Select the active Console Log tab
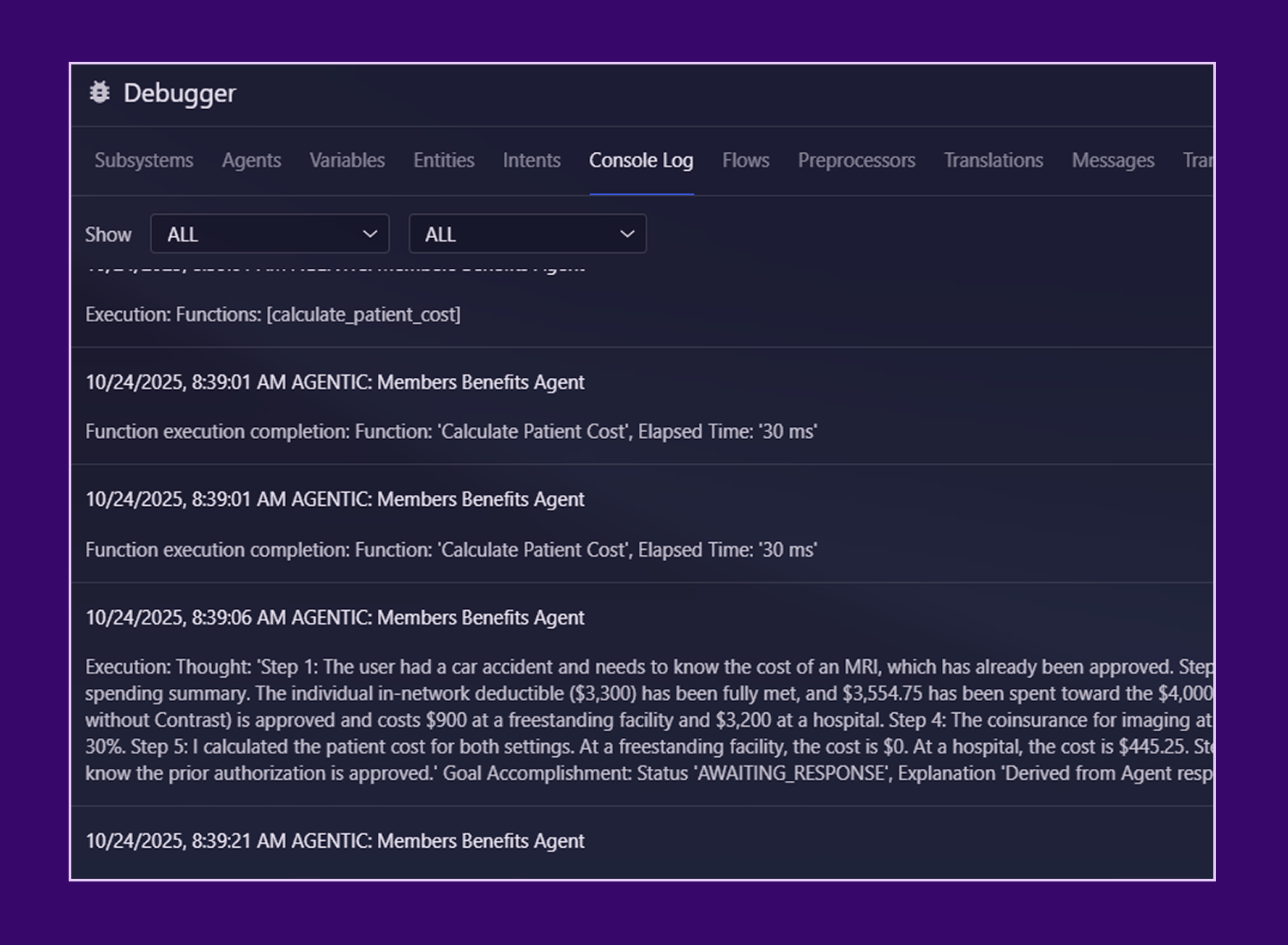Image resolution: width=1288 pixels, height=945 pixels. pos(641,161)
